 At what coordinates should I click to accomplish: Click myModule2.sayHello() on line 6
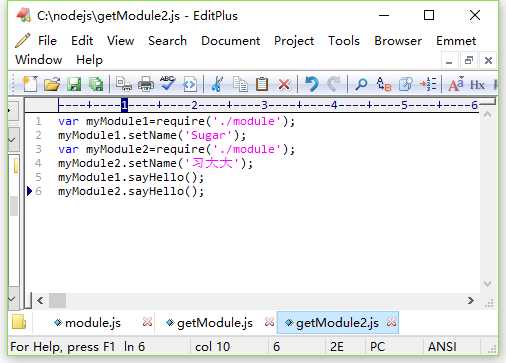pos(131,191)
